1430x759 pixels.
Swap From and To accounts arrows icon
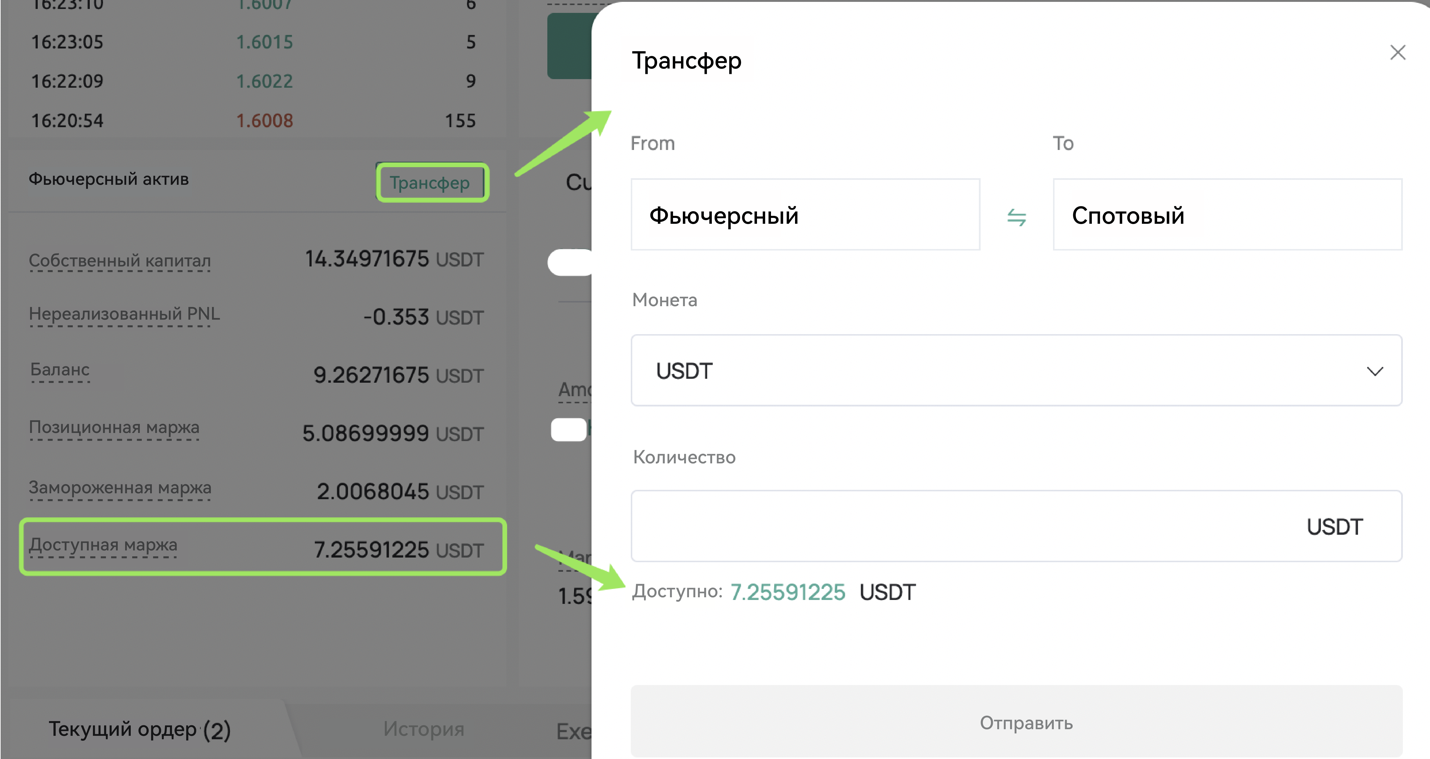tap(1016, 217)
